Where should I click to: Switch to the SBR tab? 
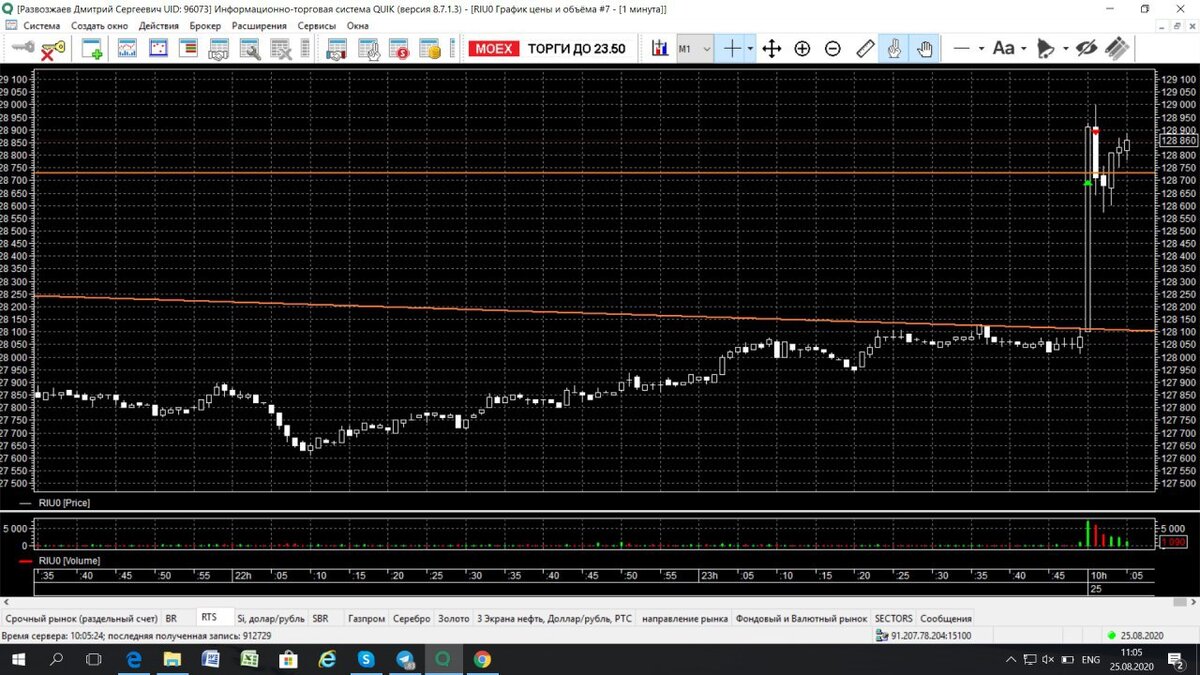(x=320, y=619)
